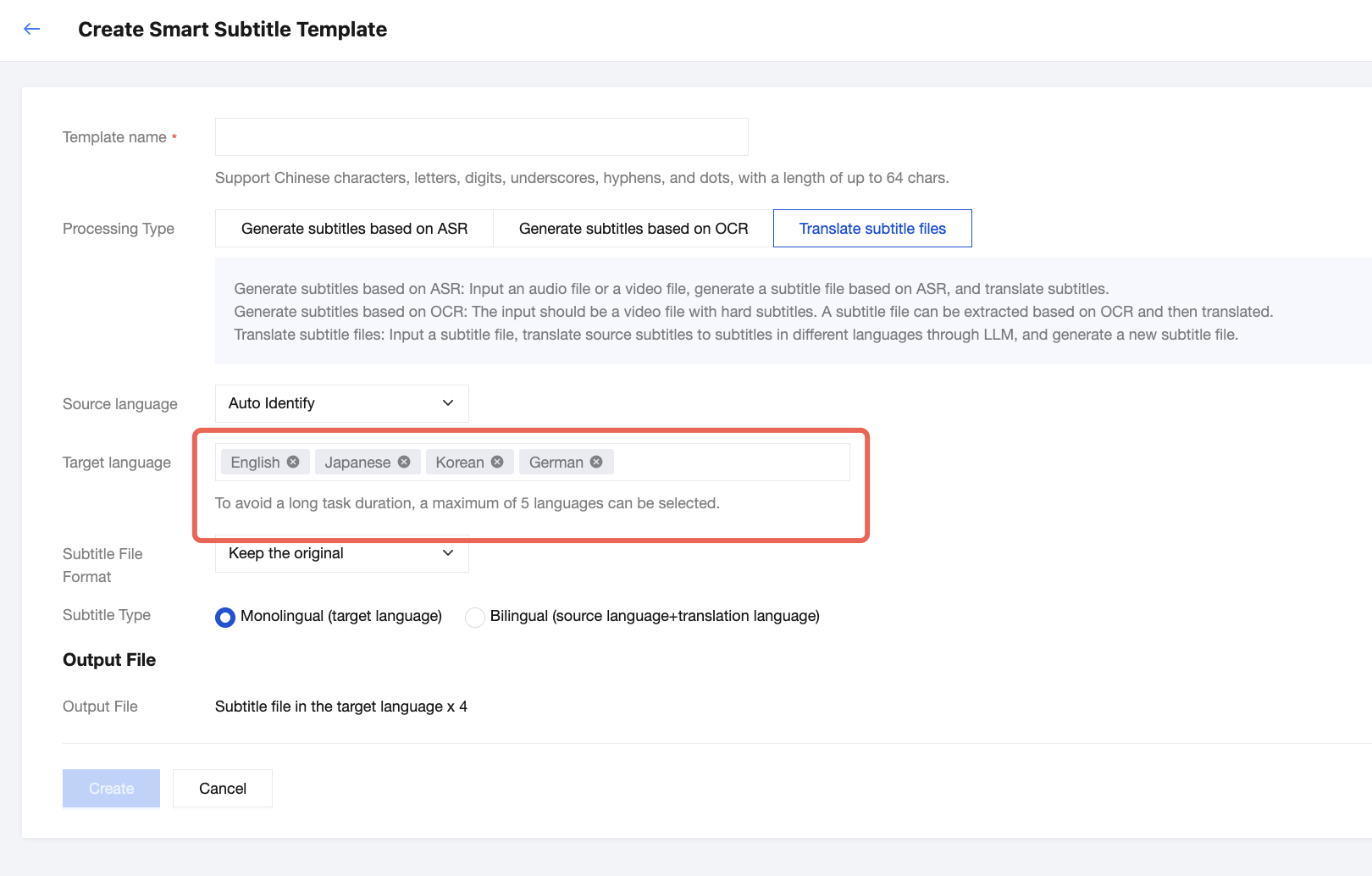Select Monolingual (target language) subtitle type
This screenshot has height=876, width=1372.
pyautogui.click(x=225, y=617)
